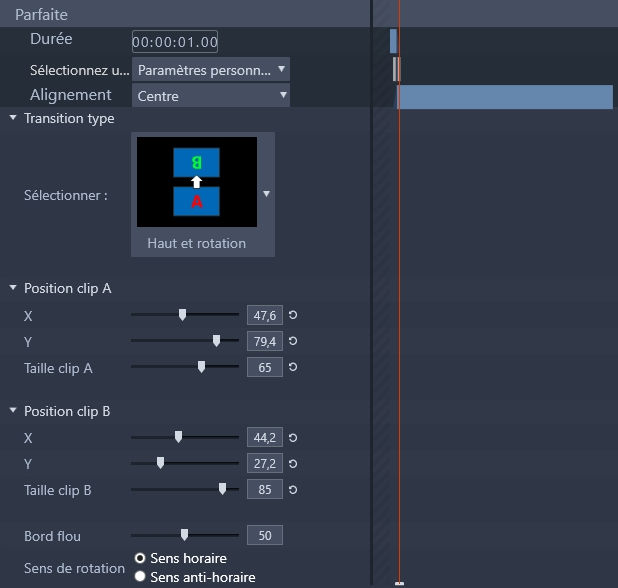Collapse the Transition type section

13,117
